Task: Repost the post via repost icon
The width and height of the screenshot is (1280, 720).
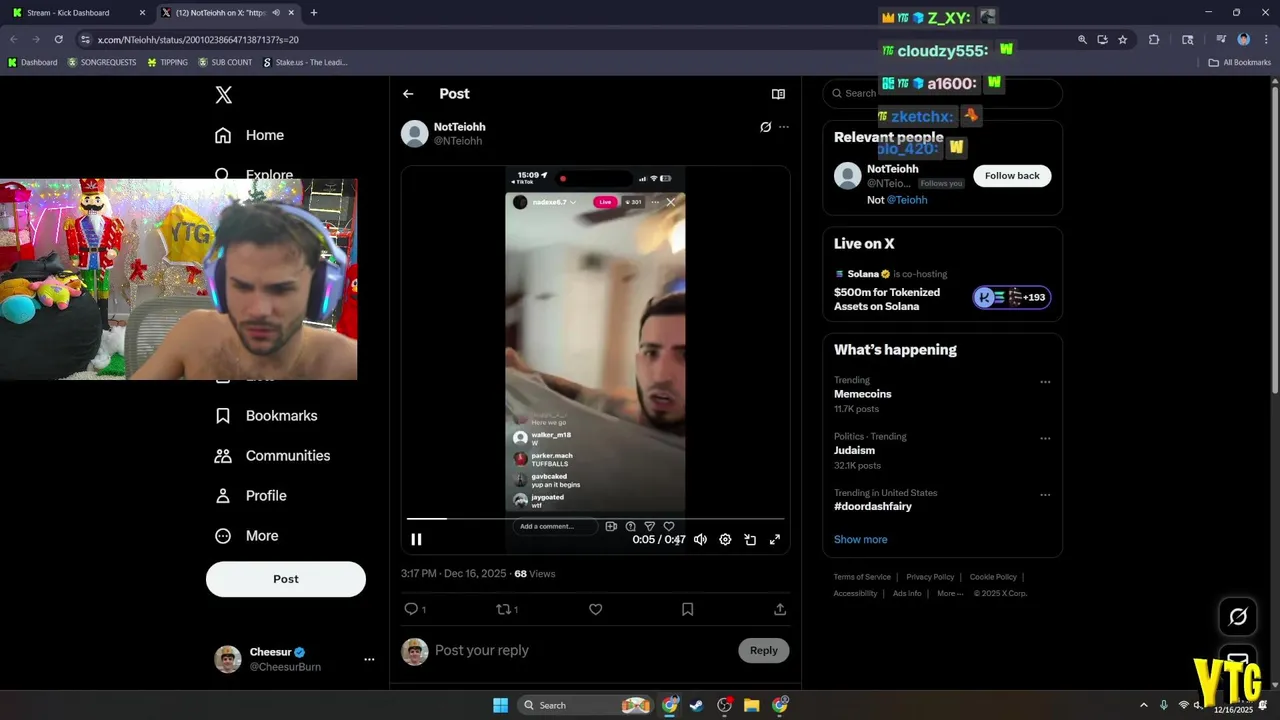Action: click(x=503, y=609)
